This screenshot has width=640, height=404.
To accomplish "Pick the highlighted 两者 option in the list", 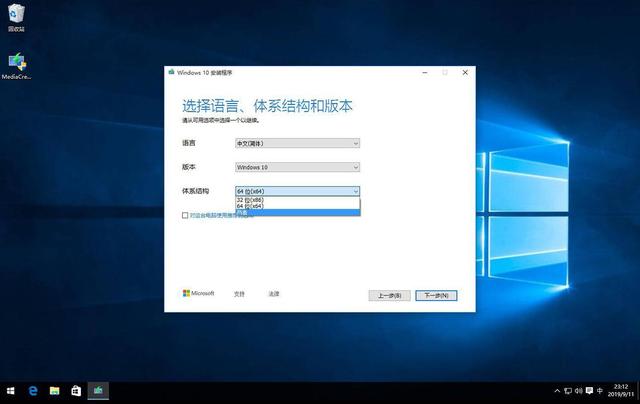I will click(x=245, y=212).
